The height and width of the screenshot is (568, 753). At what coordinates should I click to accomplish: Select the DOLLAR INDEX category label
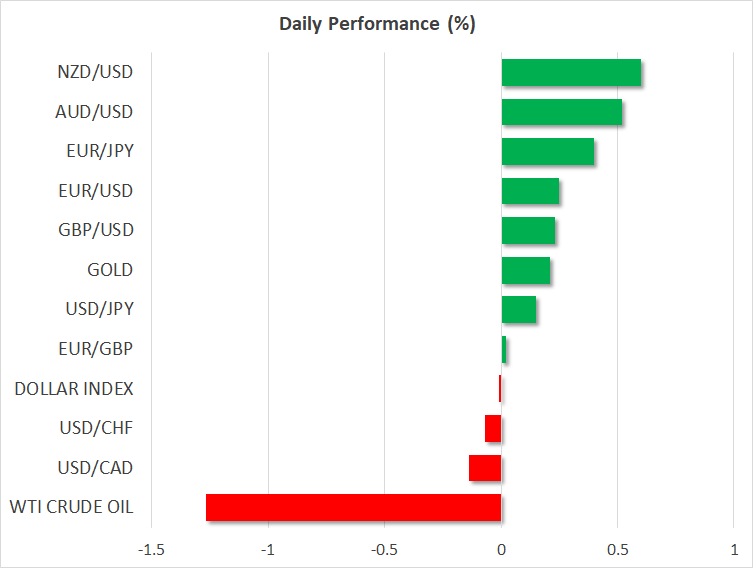click(x=74, y=388)
